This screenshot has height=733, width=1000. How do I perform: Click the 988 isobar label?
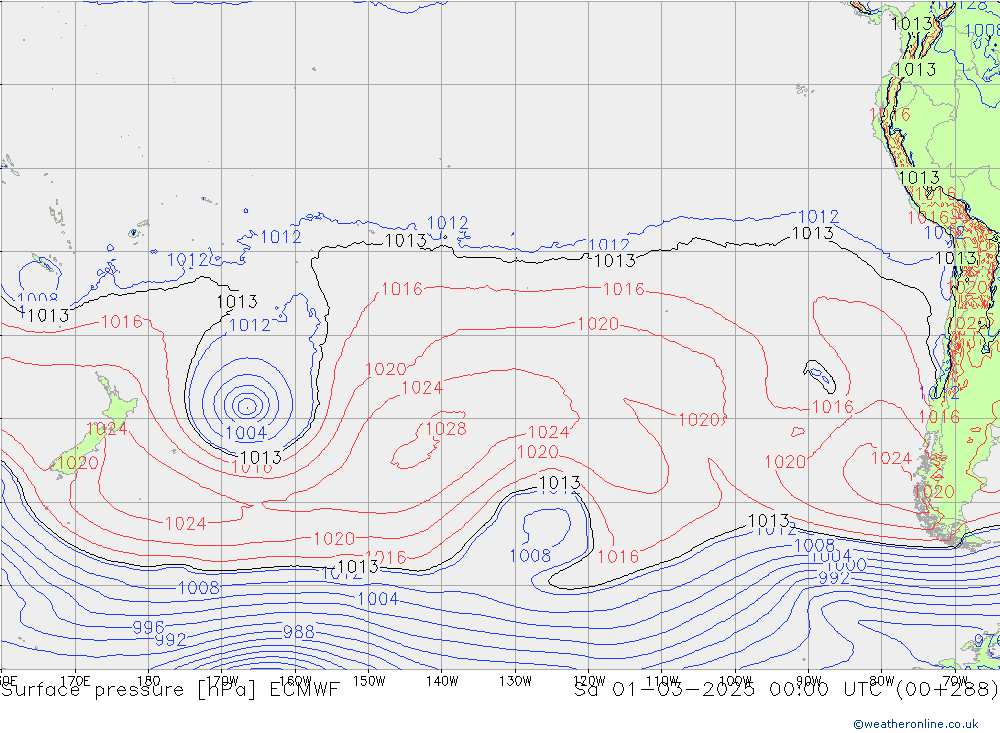[x=298, y=632]
